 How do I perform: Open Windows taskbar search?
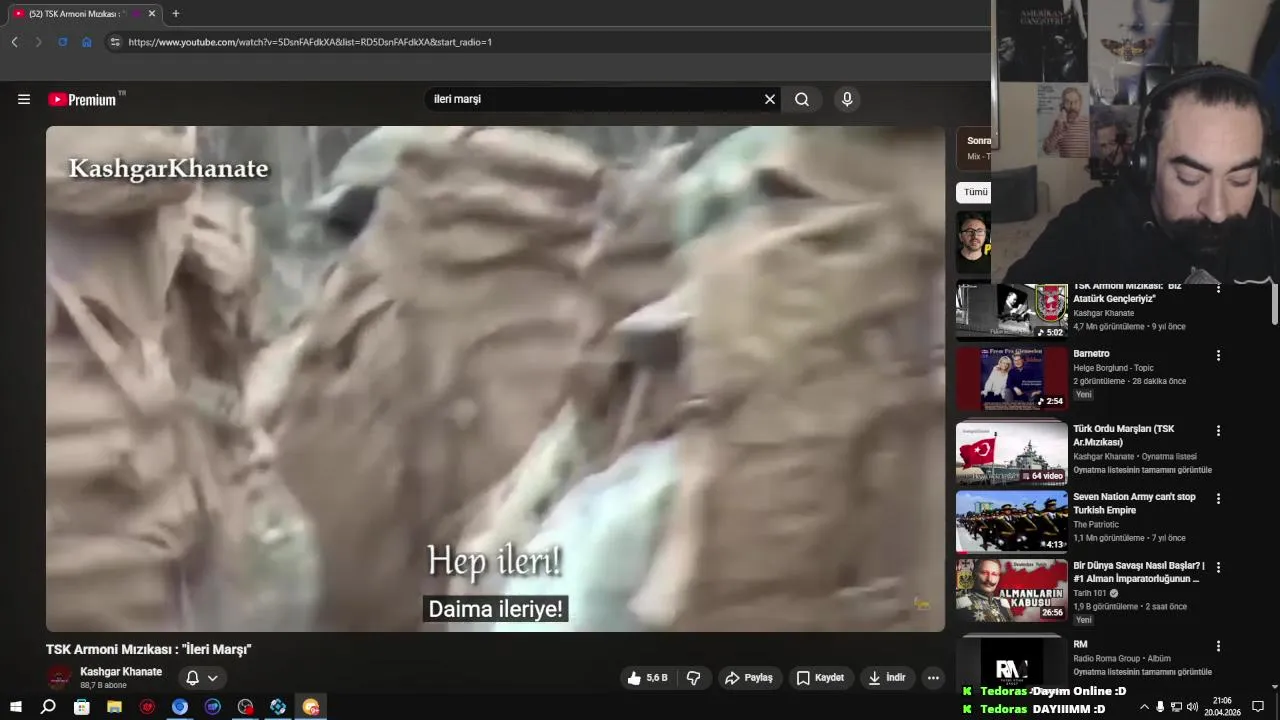[48, 707]
